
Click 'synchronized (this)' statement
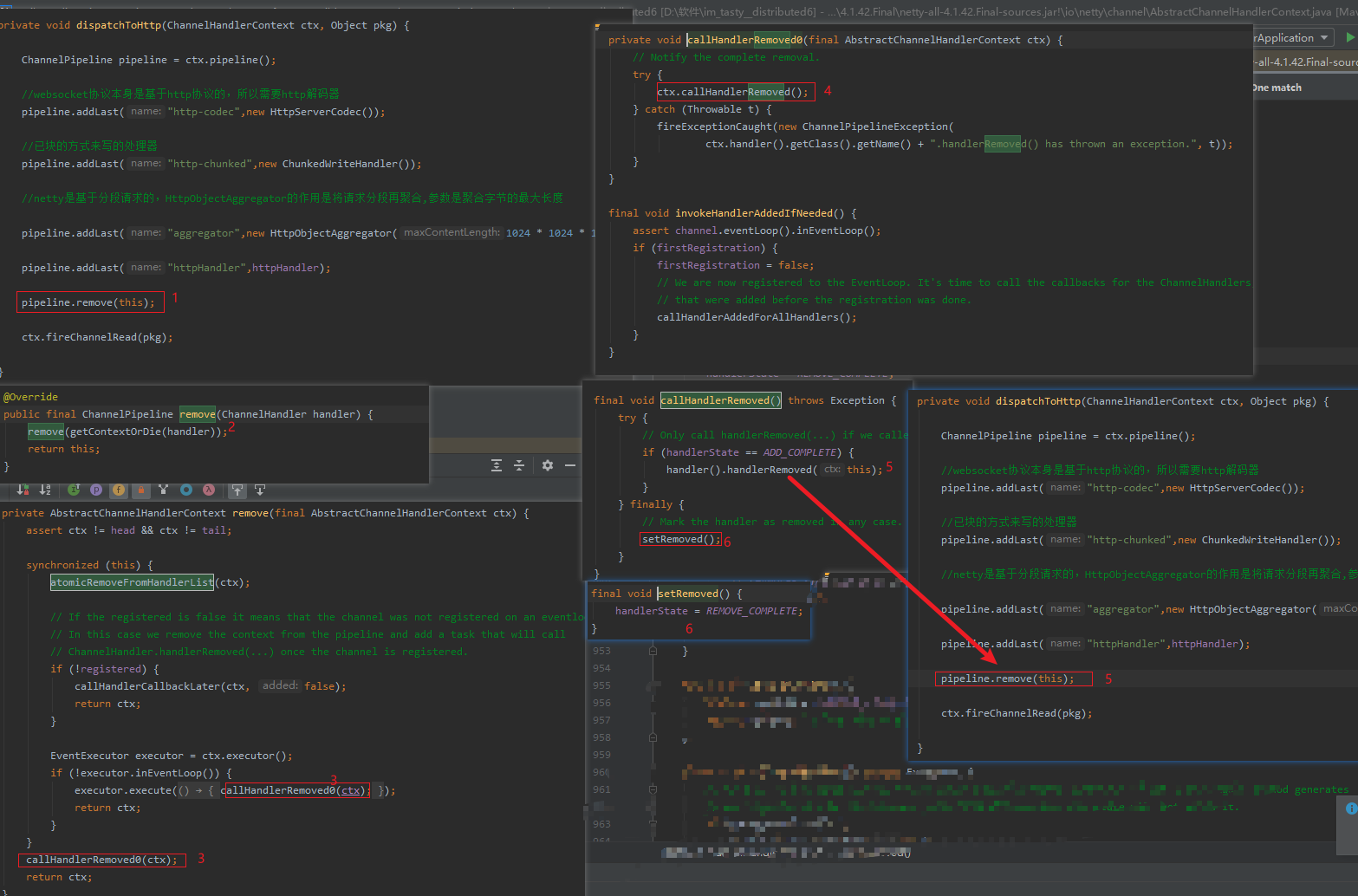coord(81,565)
